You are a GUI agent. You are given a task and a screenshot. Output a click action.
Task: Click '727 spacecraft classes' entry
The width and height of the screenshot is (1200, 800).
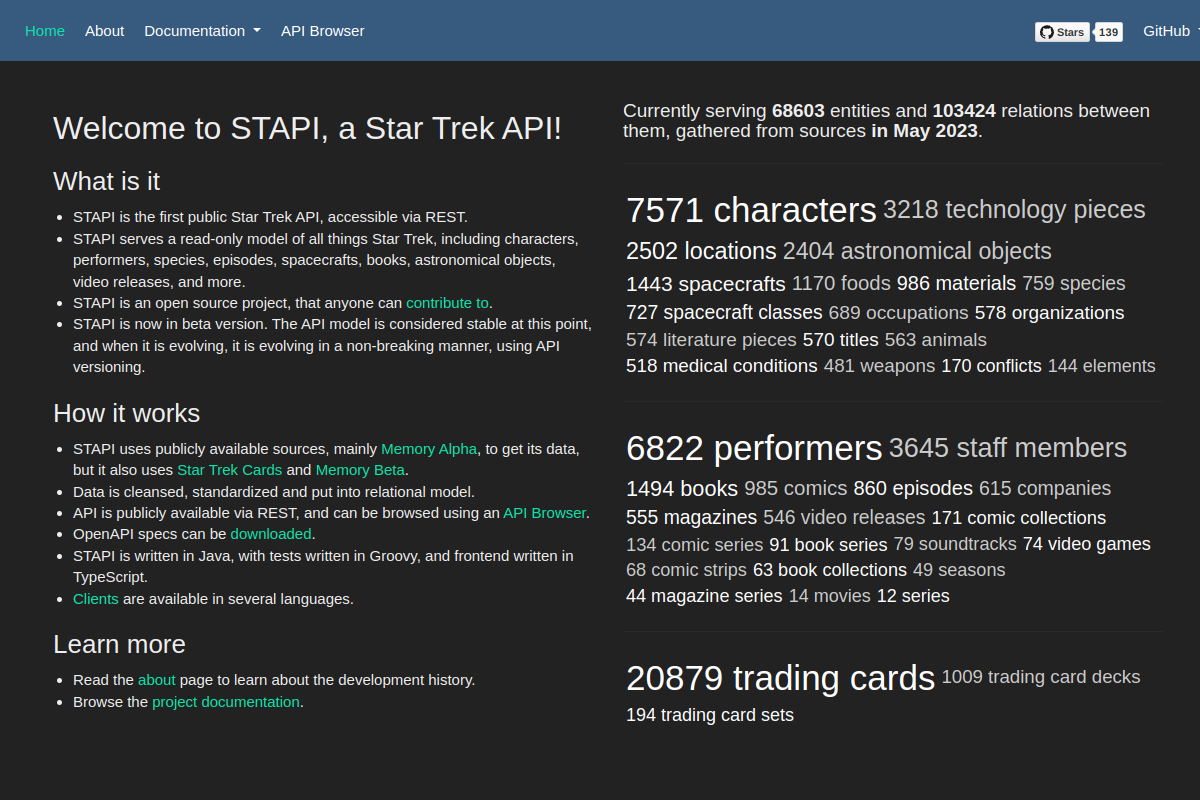(724, 313)
